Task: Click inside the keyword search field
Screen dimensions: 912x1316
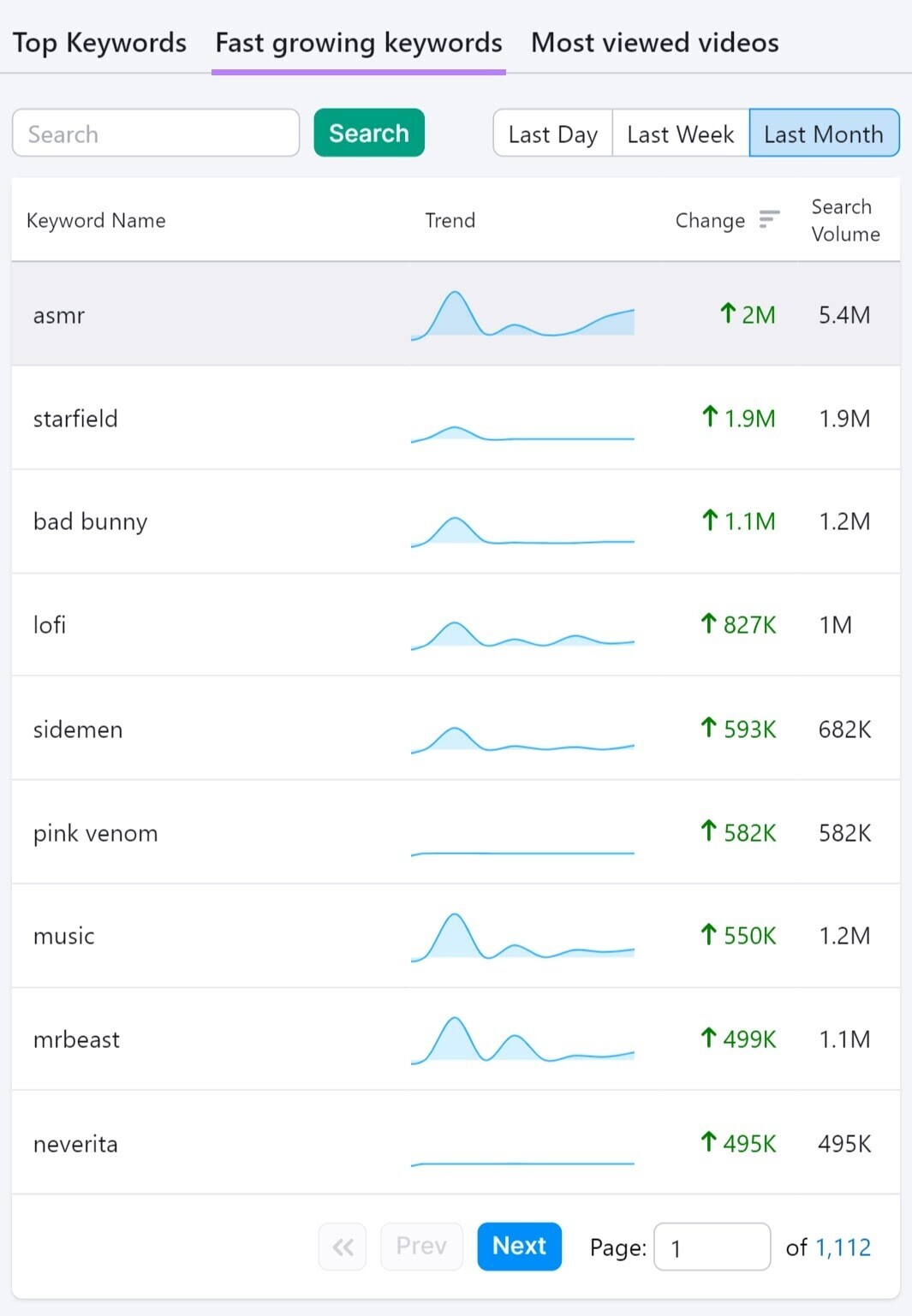Action: [155, 133]
